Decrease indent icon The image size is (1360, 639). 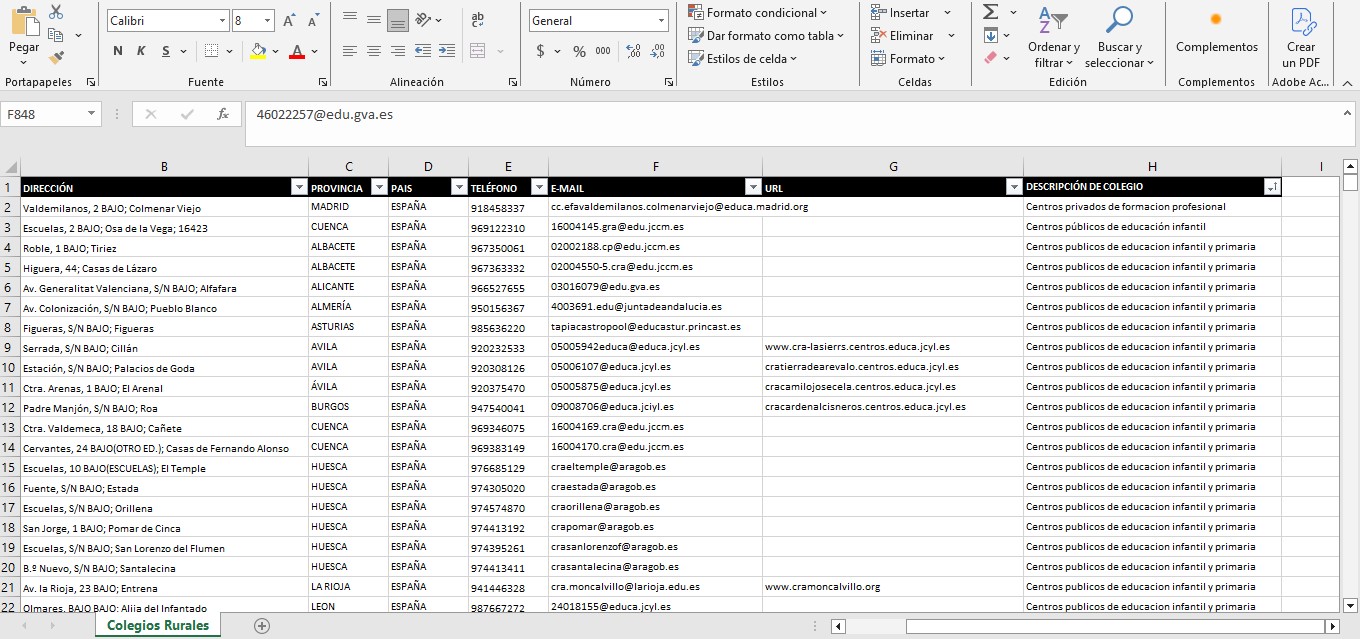[423, 51]
